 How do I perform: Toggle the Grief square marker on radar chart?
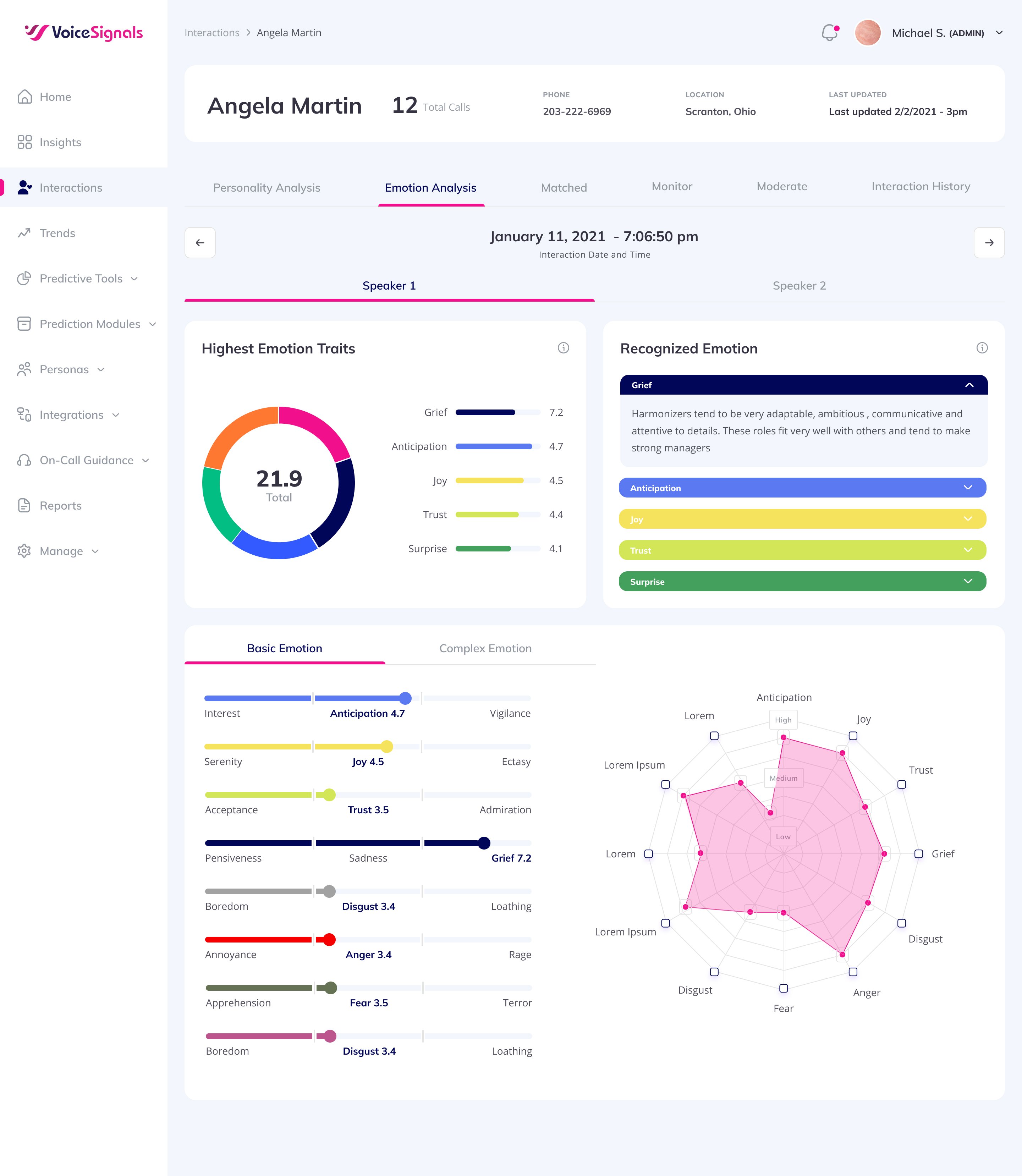point(918,854)
